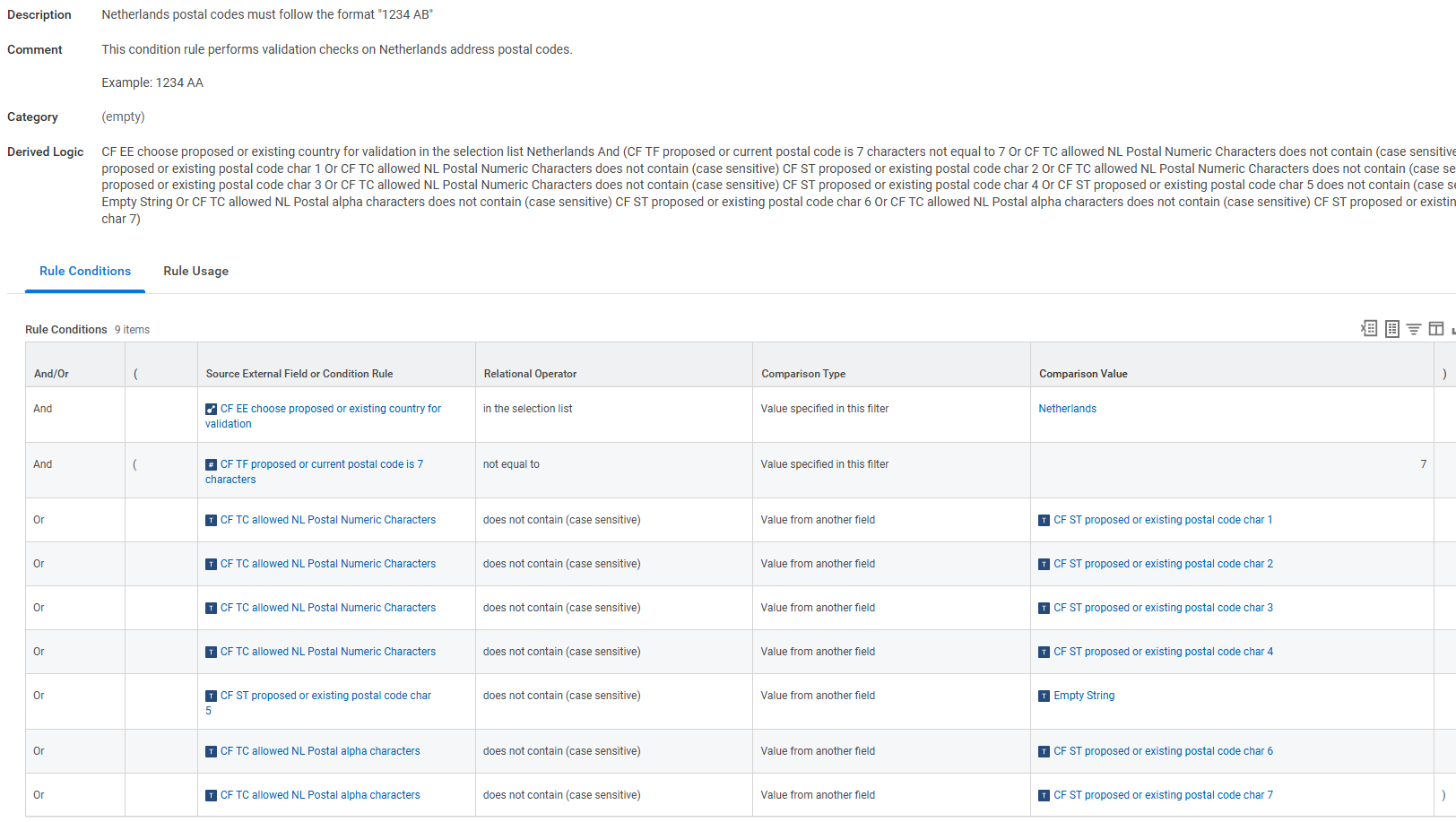
Task: Switch to the Rule Usage tab
Action: (195, 271)
